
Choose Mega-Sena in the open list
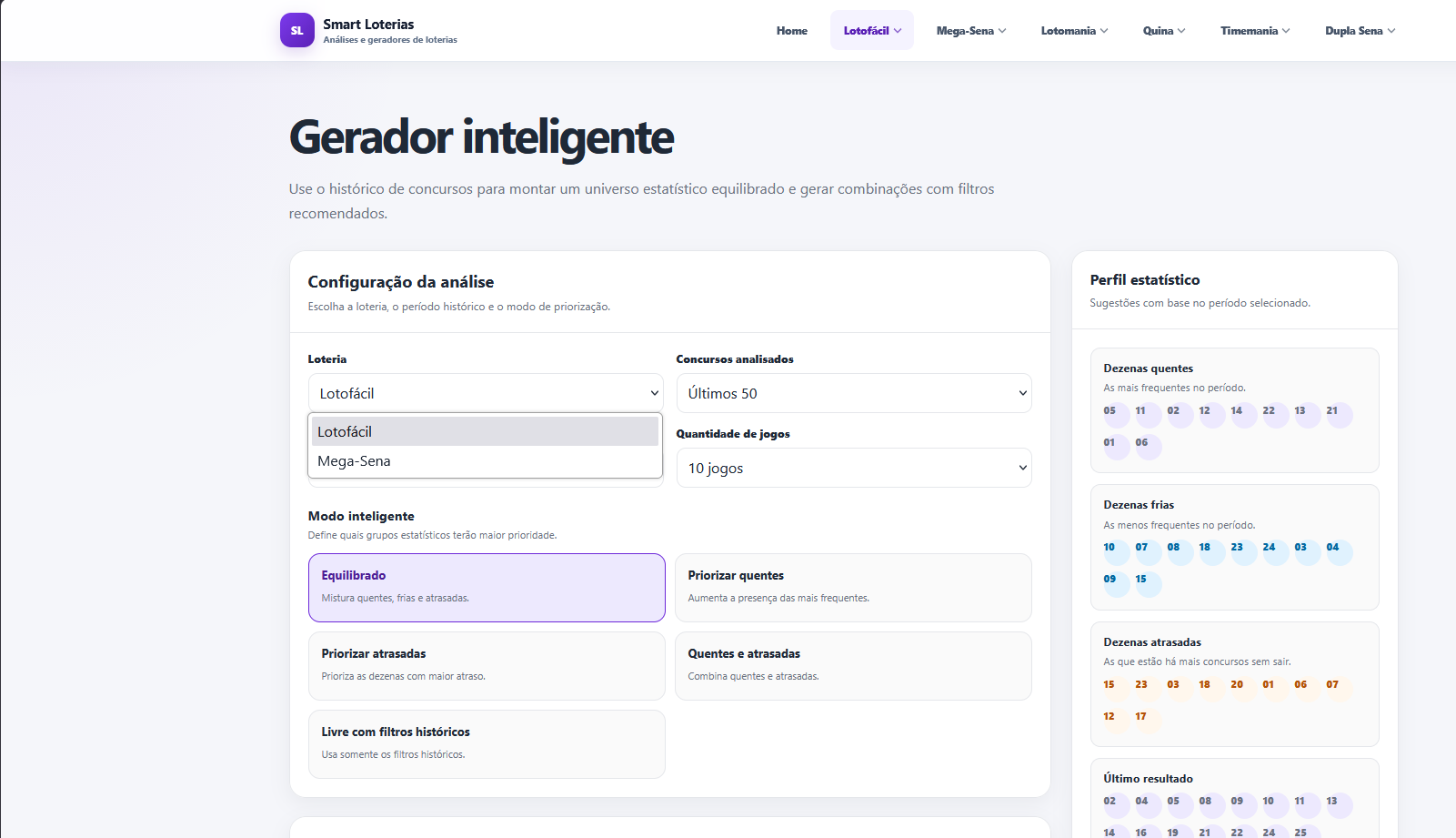point(485,461)
